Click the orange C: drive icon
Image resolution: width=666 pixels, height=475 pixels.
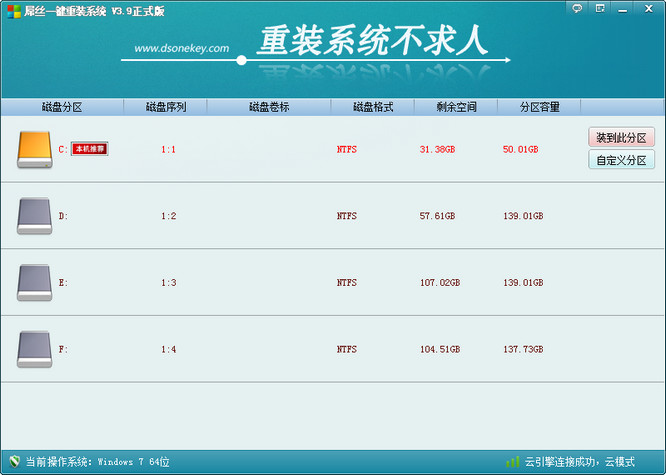[34, 149]
